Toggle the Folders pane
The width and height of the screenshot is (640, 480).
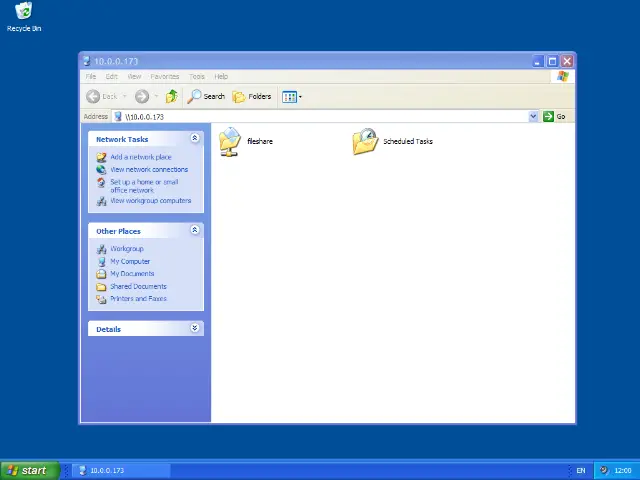pos(252,97)
